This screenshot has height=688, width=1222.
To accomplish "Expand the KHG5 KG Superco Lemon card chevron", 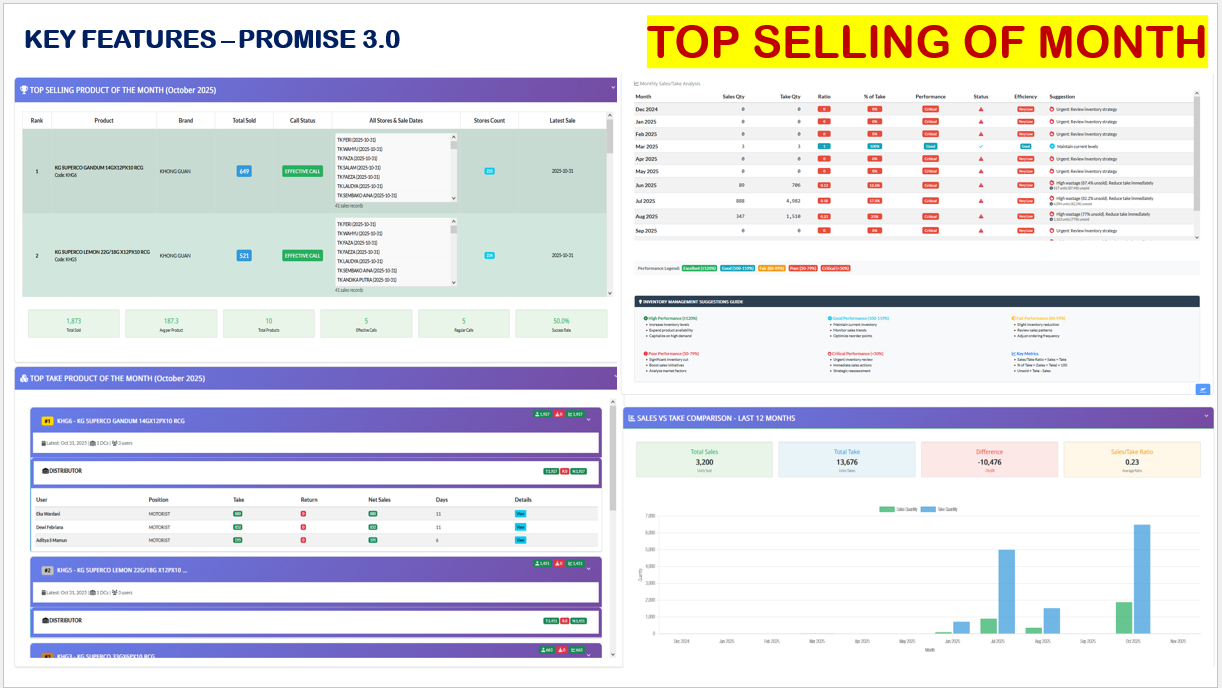I will pos(589,570).
